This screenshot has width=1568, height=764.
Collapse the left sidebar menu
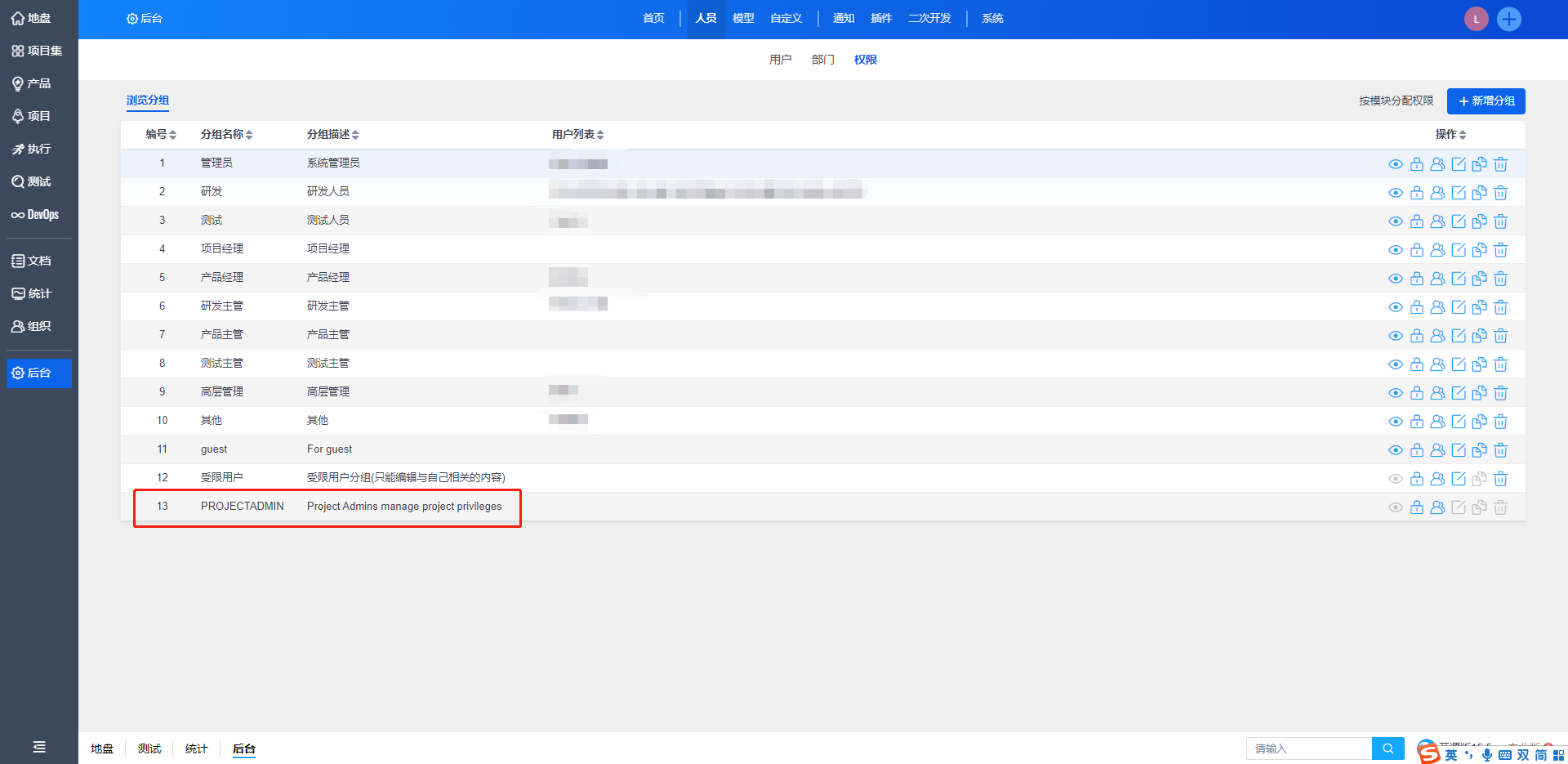[38, 747]
